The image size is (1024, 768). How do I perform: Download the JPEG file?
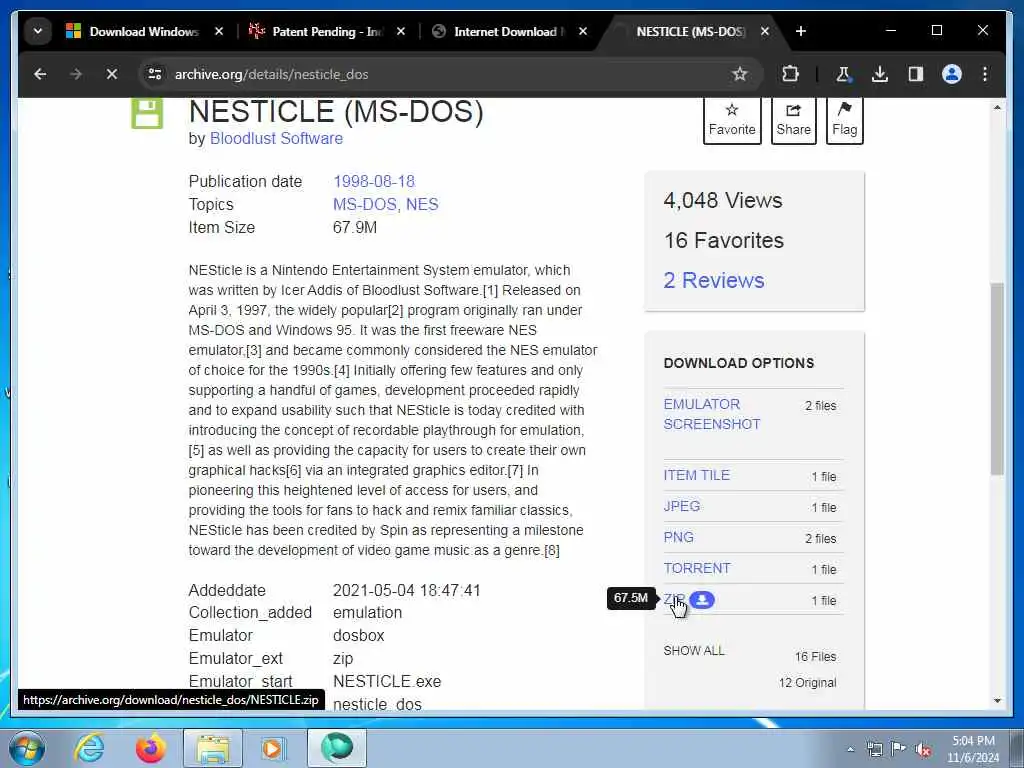click(x=682, y=506)
